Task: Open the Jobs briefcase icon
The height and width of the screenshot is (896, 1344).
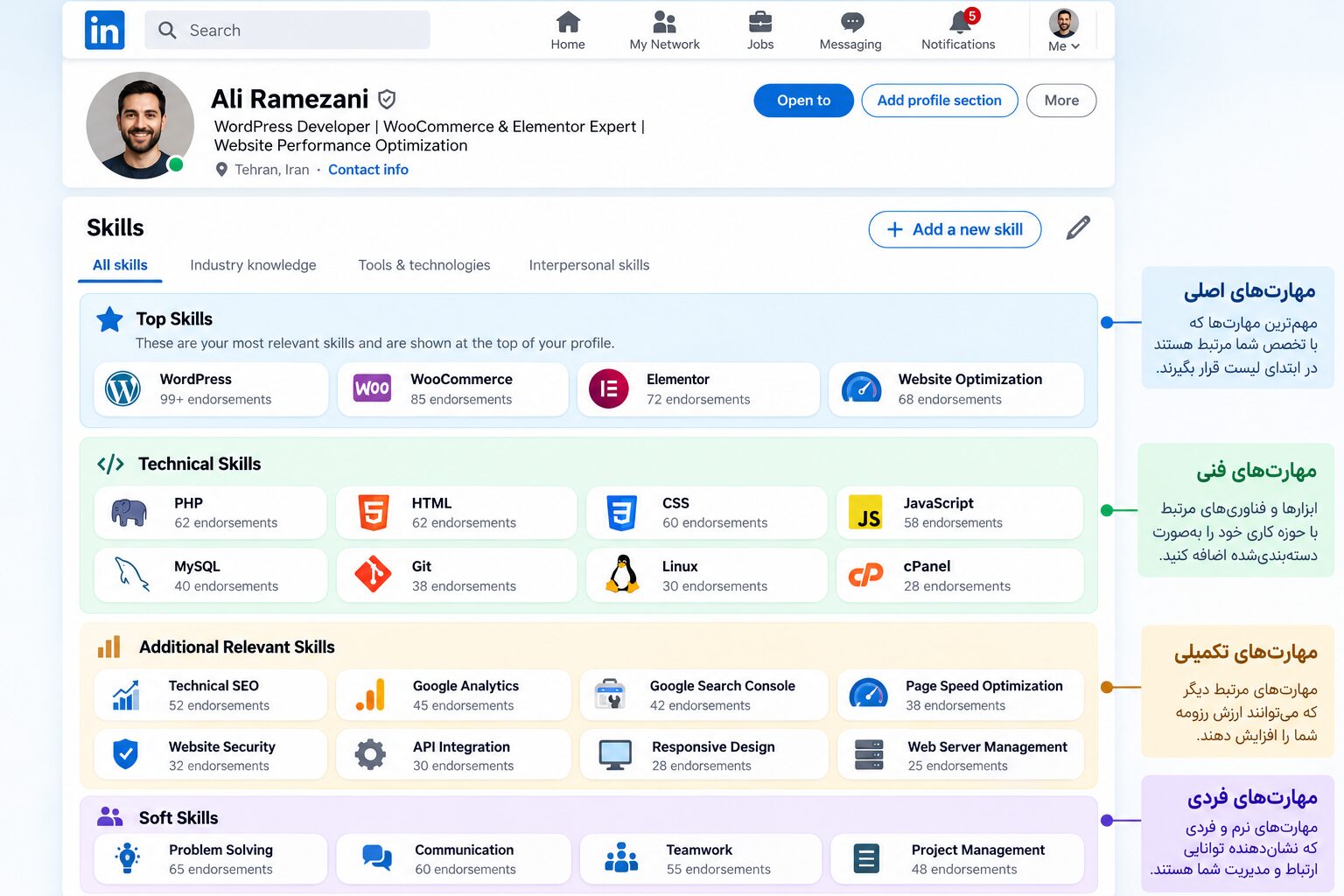Action: pos(760,22)
